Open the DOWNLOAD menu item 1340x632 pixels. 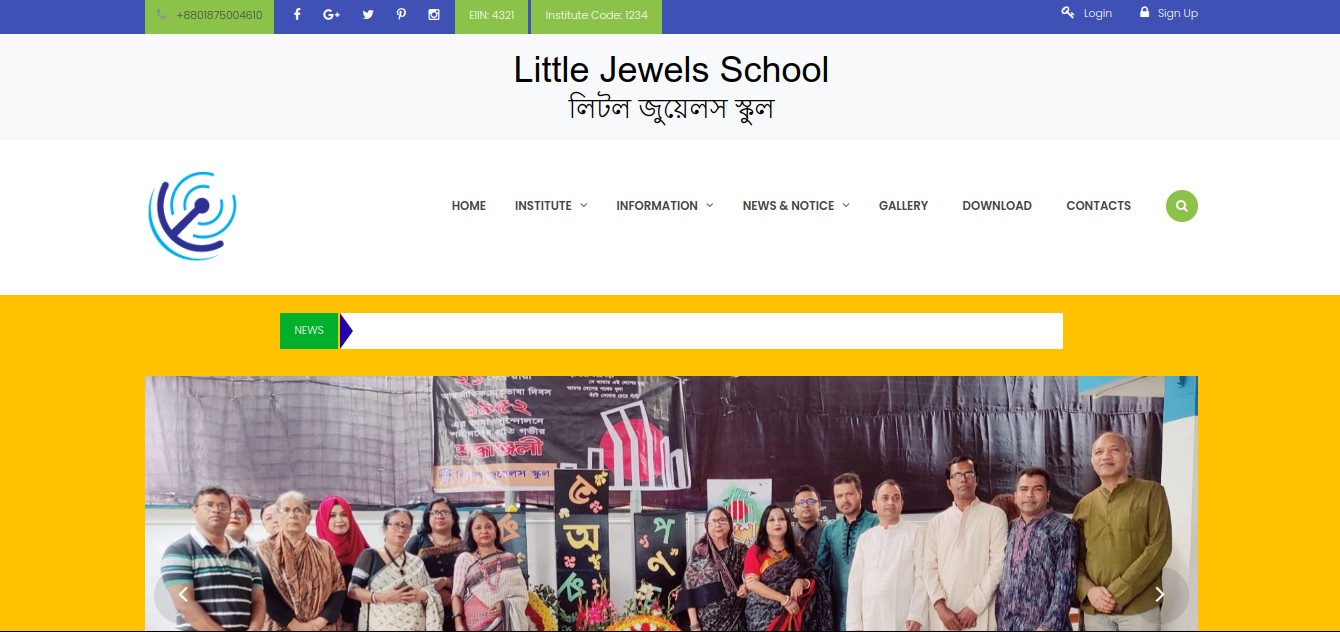997,206
